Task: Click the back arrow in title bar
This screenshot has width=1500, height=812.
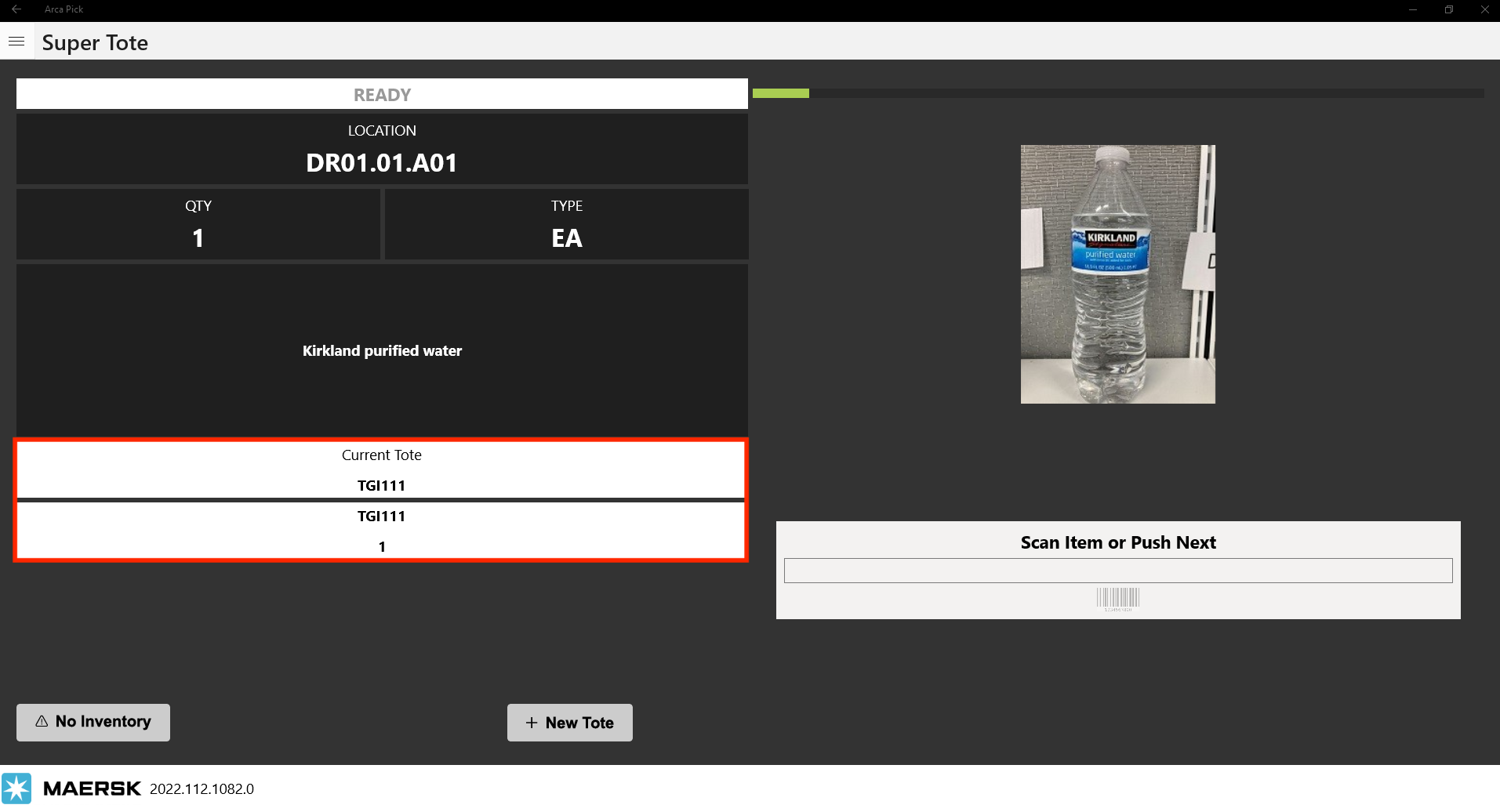Action: [x=16, y=9]
